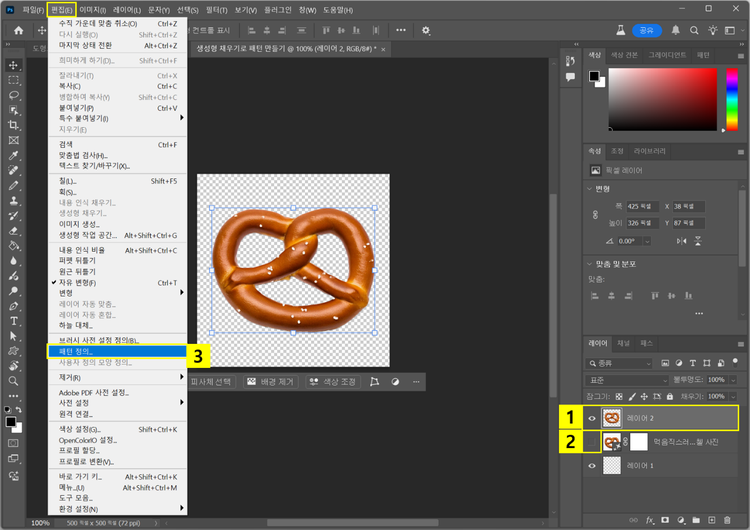Select the Type tool in the toolbar

[x=14, y=322]
